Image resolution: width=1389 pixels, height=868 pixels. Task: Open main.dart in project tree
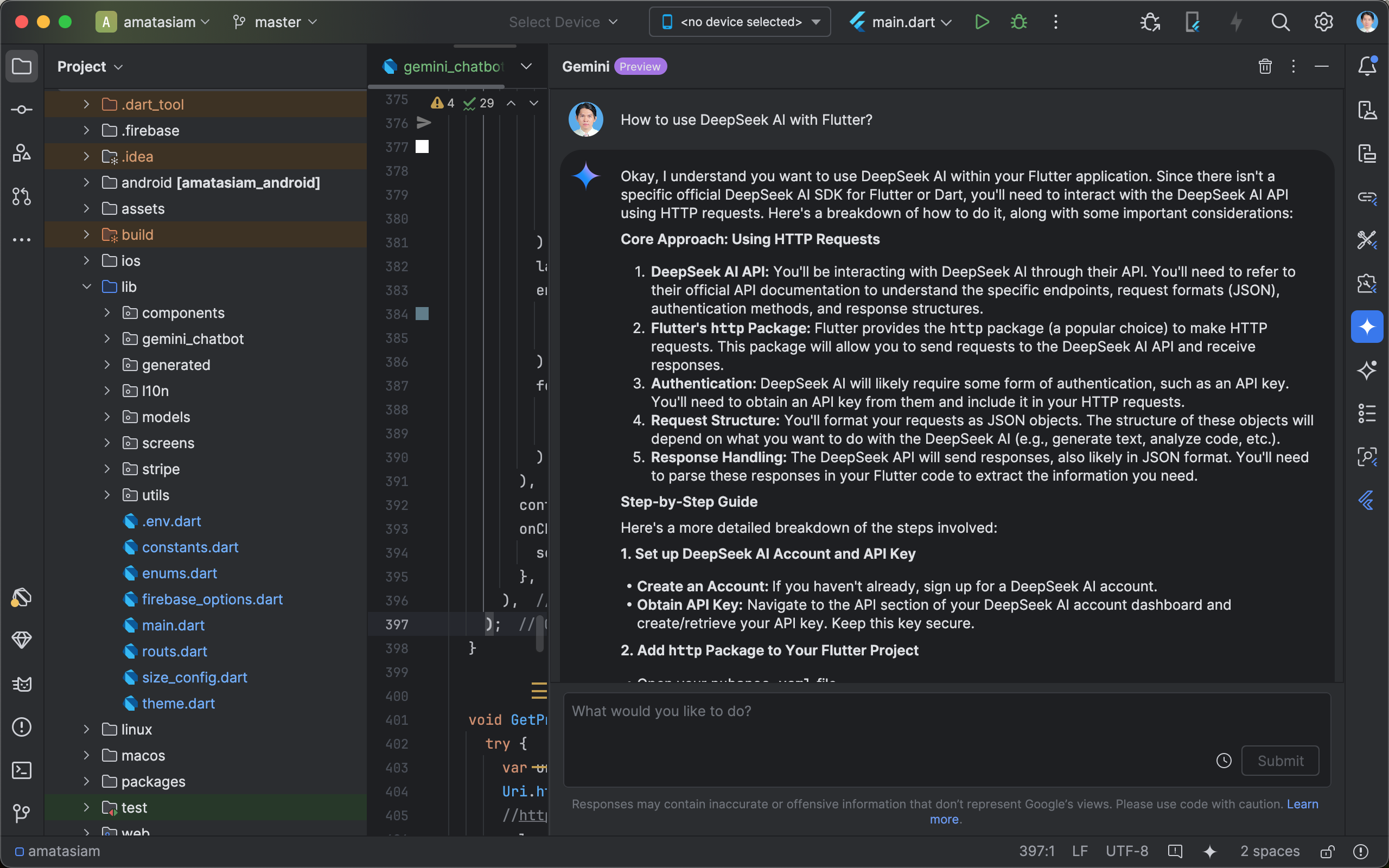pos(173,625)
